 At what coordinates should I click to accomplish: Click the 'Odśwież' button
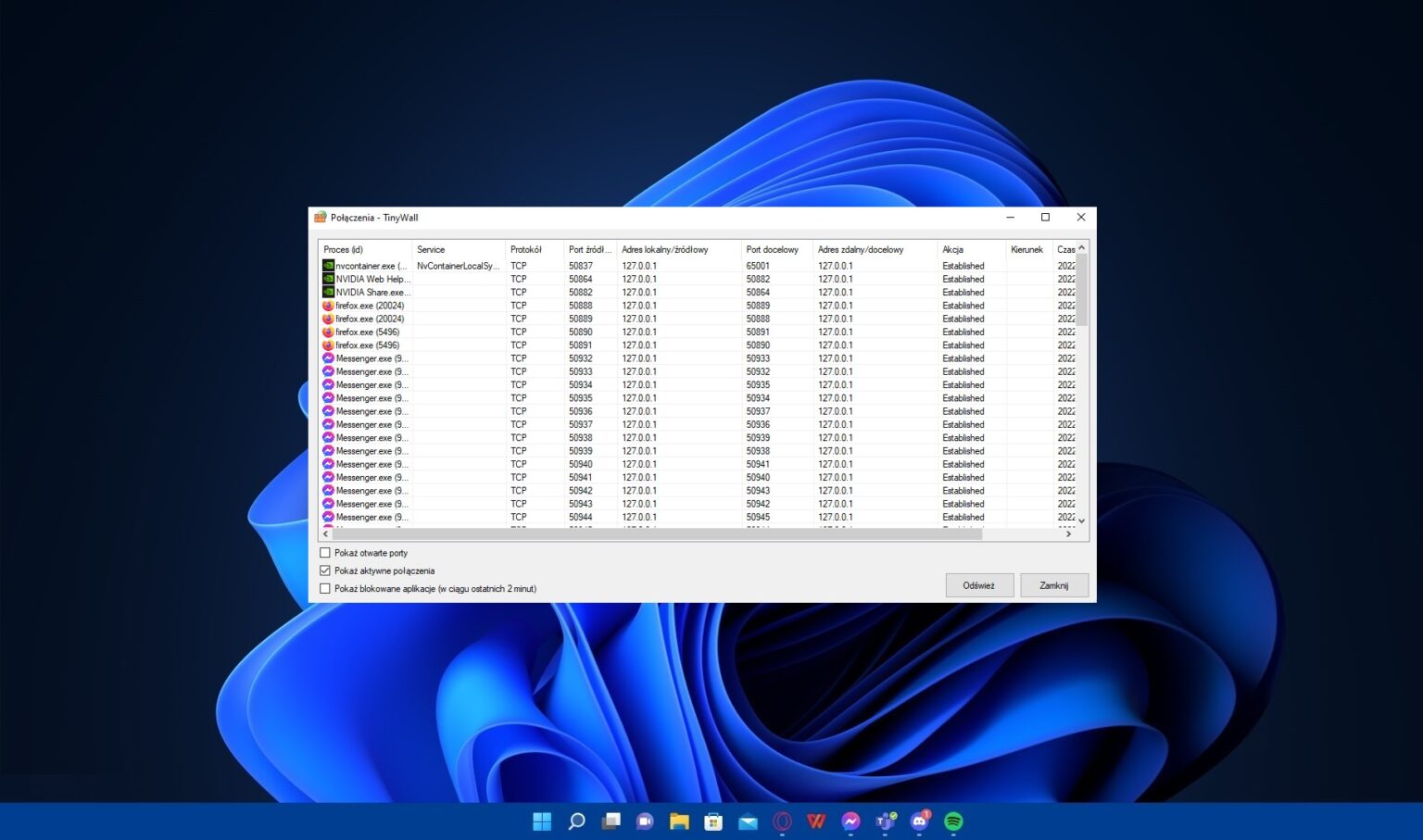click(x=978, y=585)
